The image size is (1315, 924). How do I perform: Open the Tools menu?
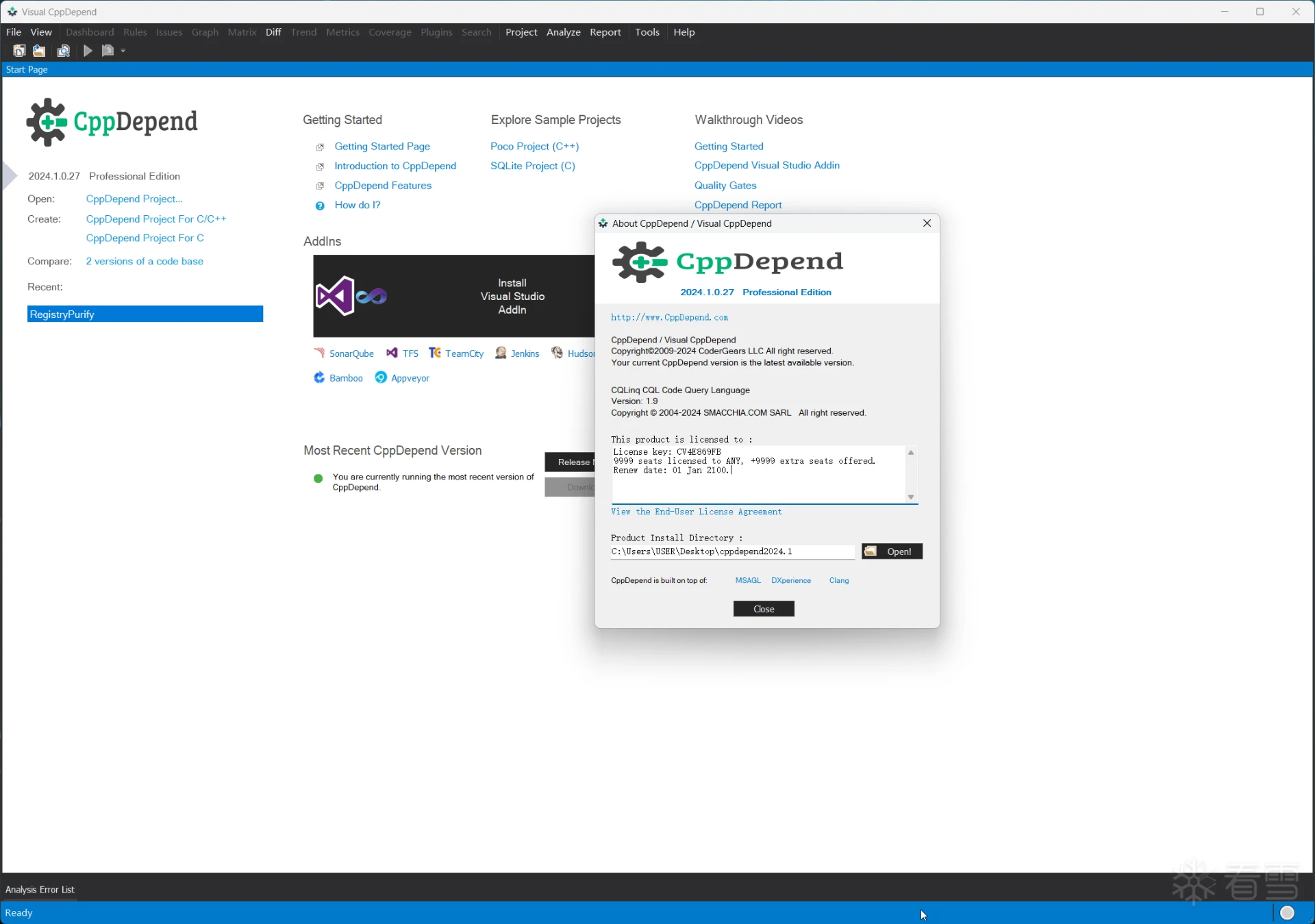[x=647, y=32]
